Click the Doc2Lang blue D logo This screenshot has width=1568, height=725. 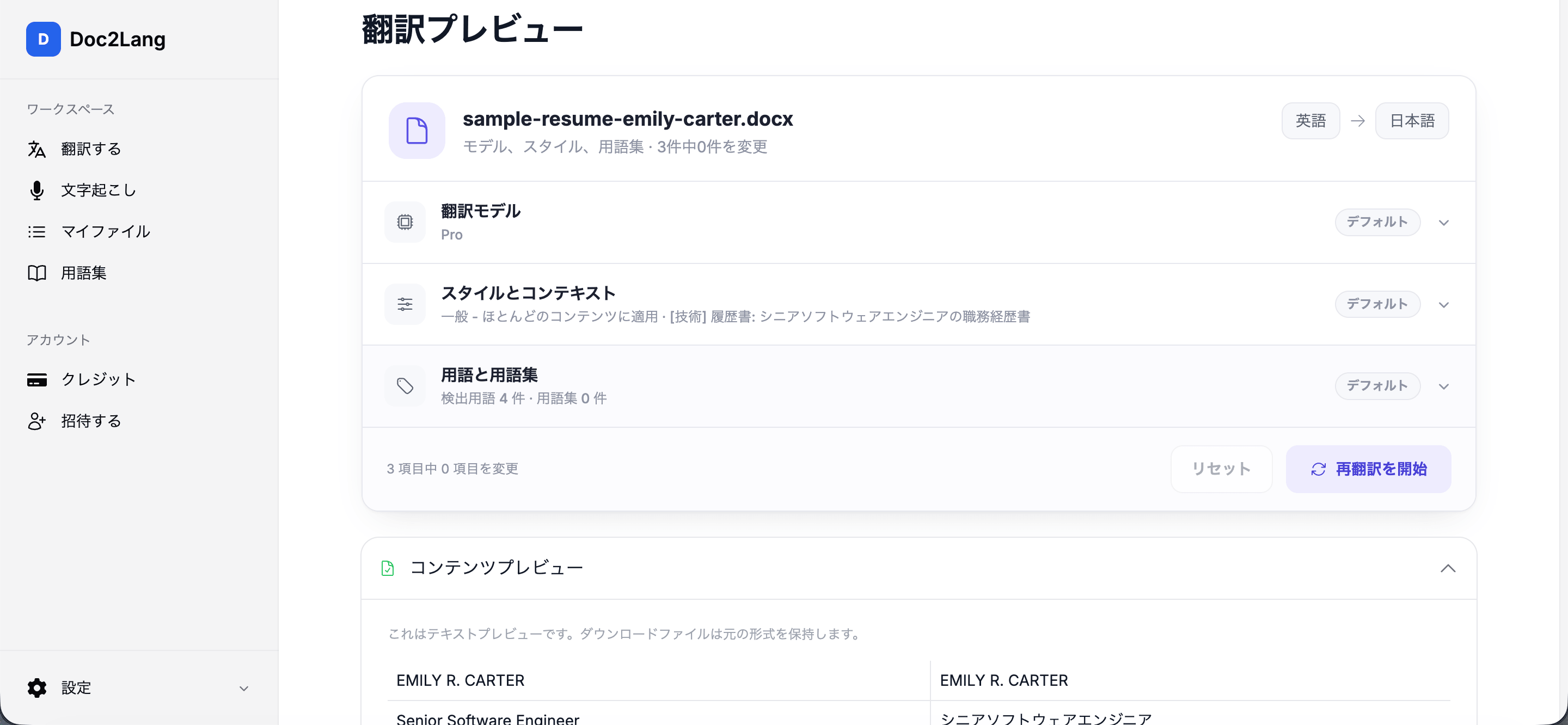[43, 39]
